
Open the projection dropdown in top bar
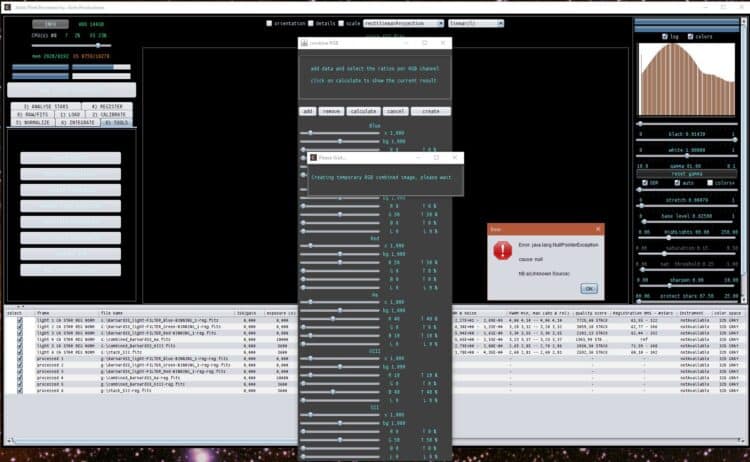pyautogui.click(x=403, y=23)
